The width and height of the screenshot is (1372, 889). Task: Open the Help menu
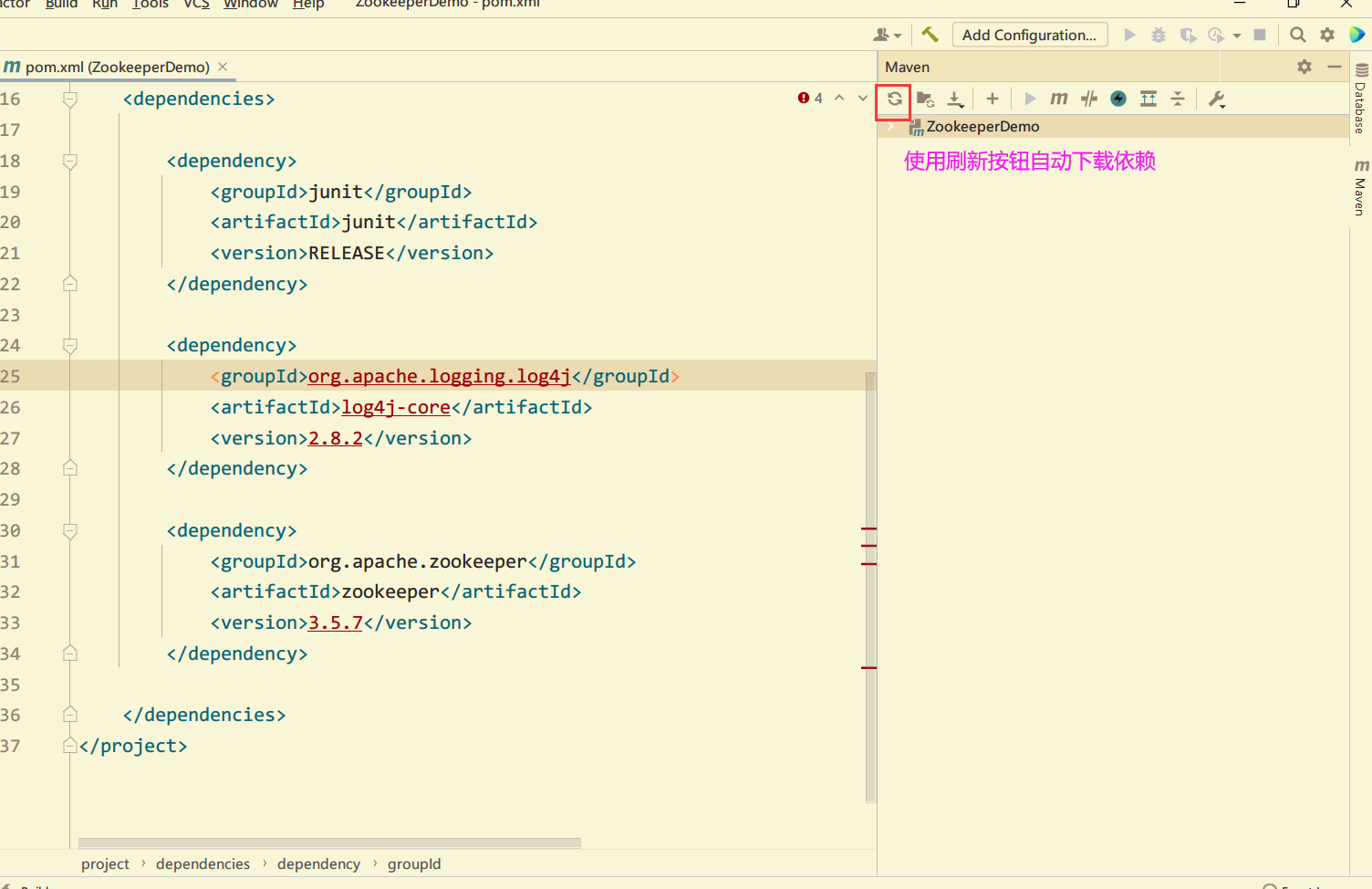(308, 4)
